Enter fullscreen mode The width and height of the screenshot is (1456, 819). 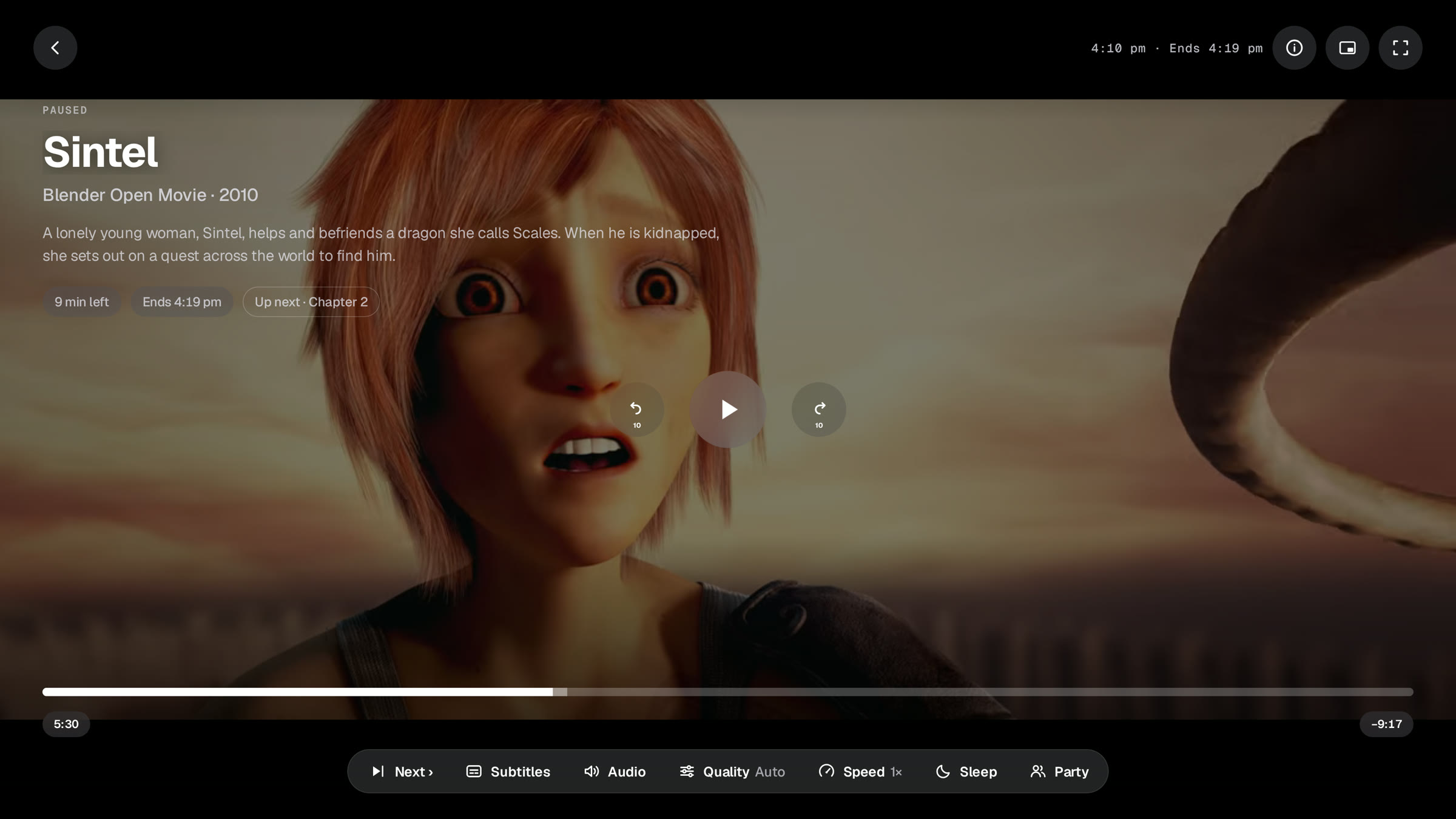(x=1400, y=48)
